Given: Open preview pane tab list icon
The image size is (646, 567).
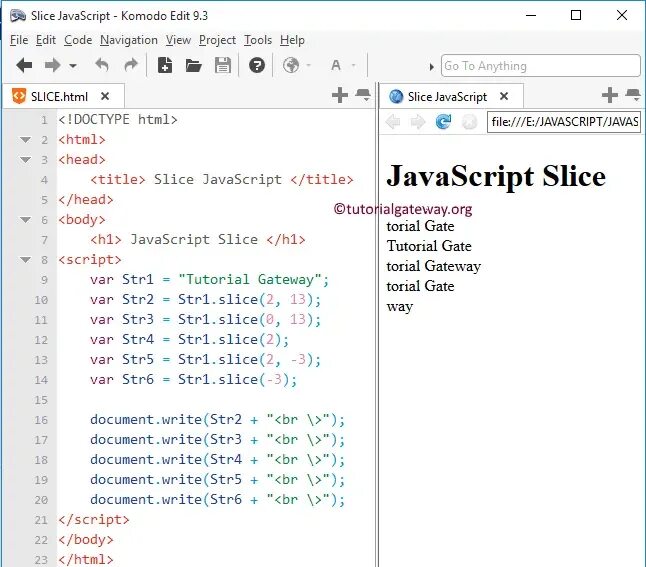Looking at the screenshot, I should click(x=633, y=95).
